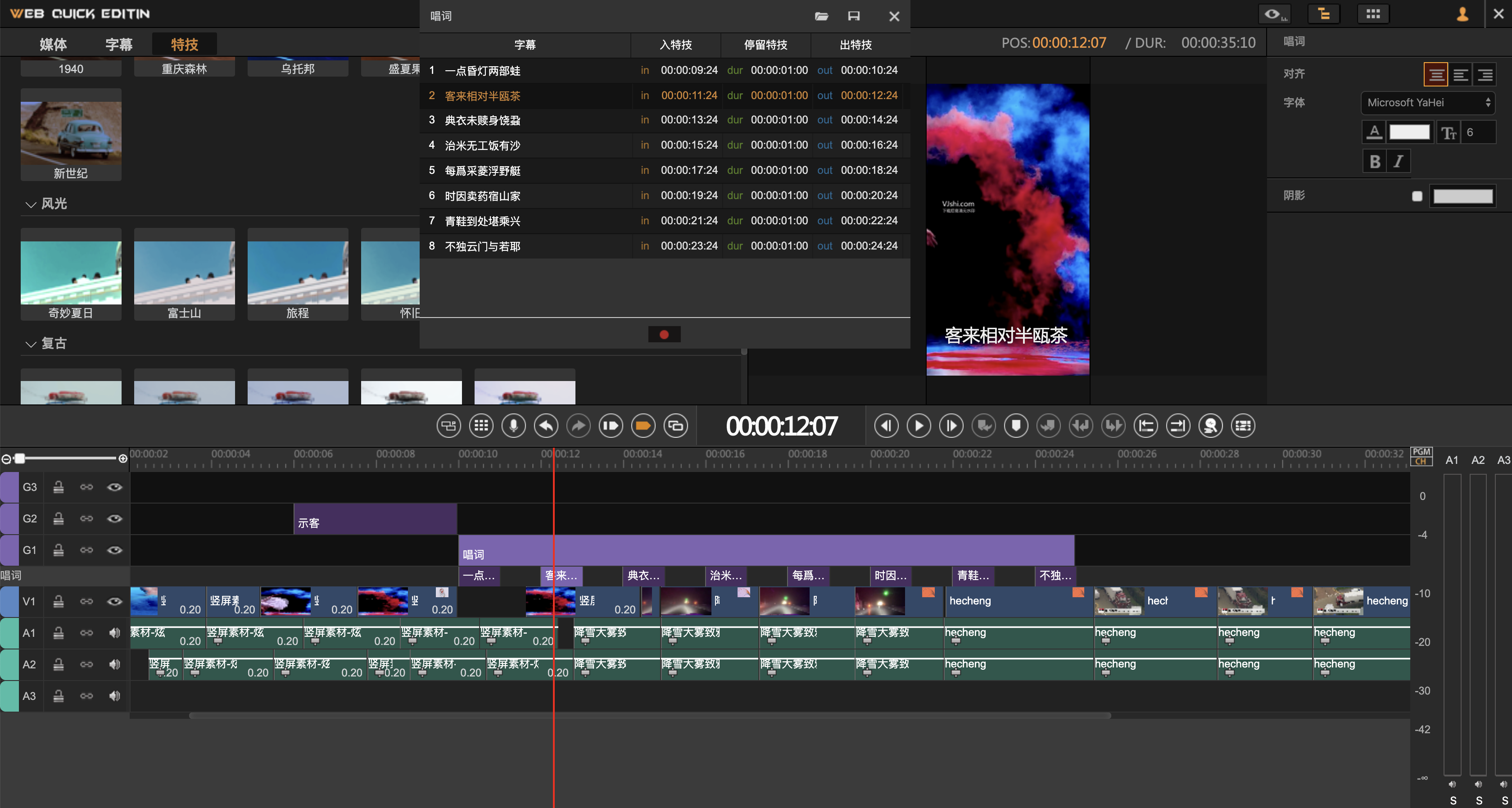Zoom in timeline with plus icon
Screen dimensions: 1512x808
122,458
